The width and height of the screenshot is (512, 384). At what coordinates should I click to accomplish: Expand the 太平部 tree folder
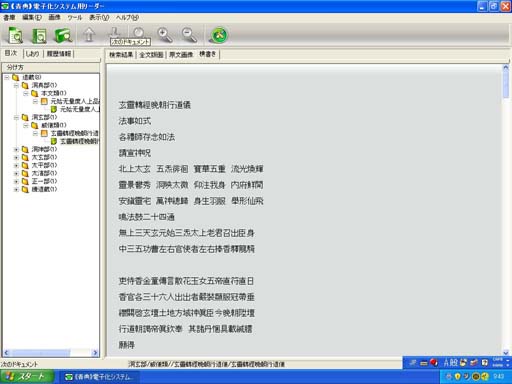(16, 165)
